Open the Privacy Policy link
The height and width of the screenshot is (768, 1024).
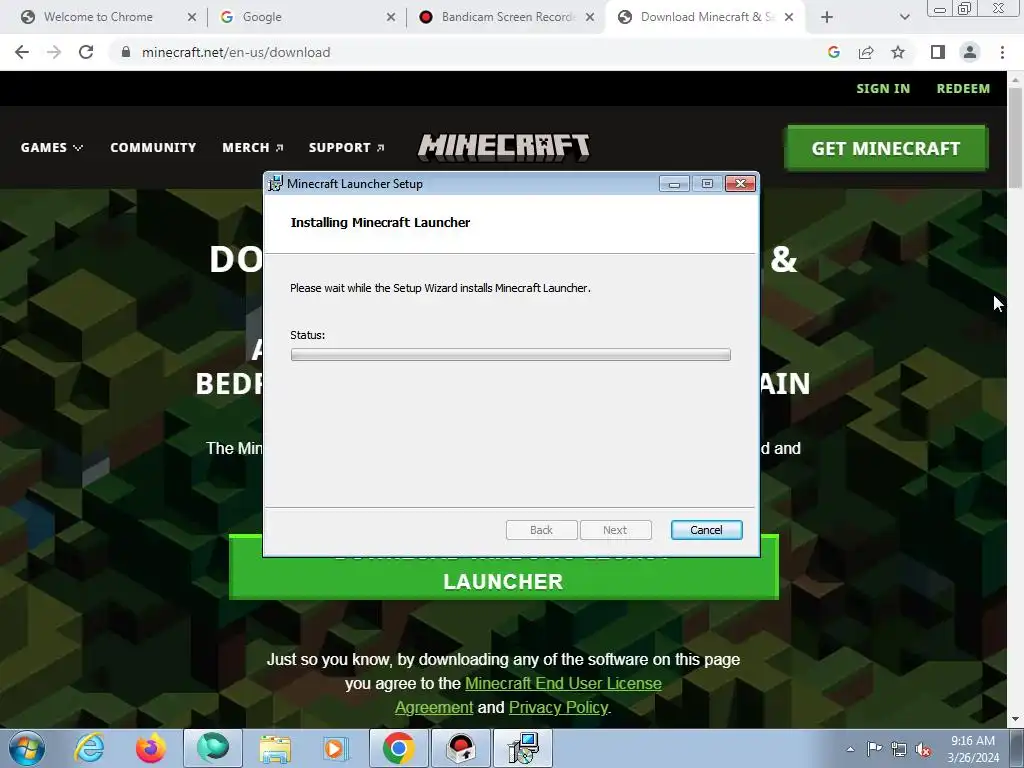pos(558,707)
